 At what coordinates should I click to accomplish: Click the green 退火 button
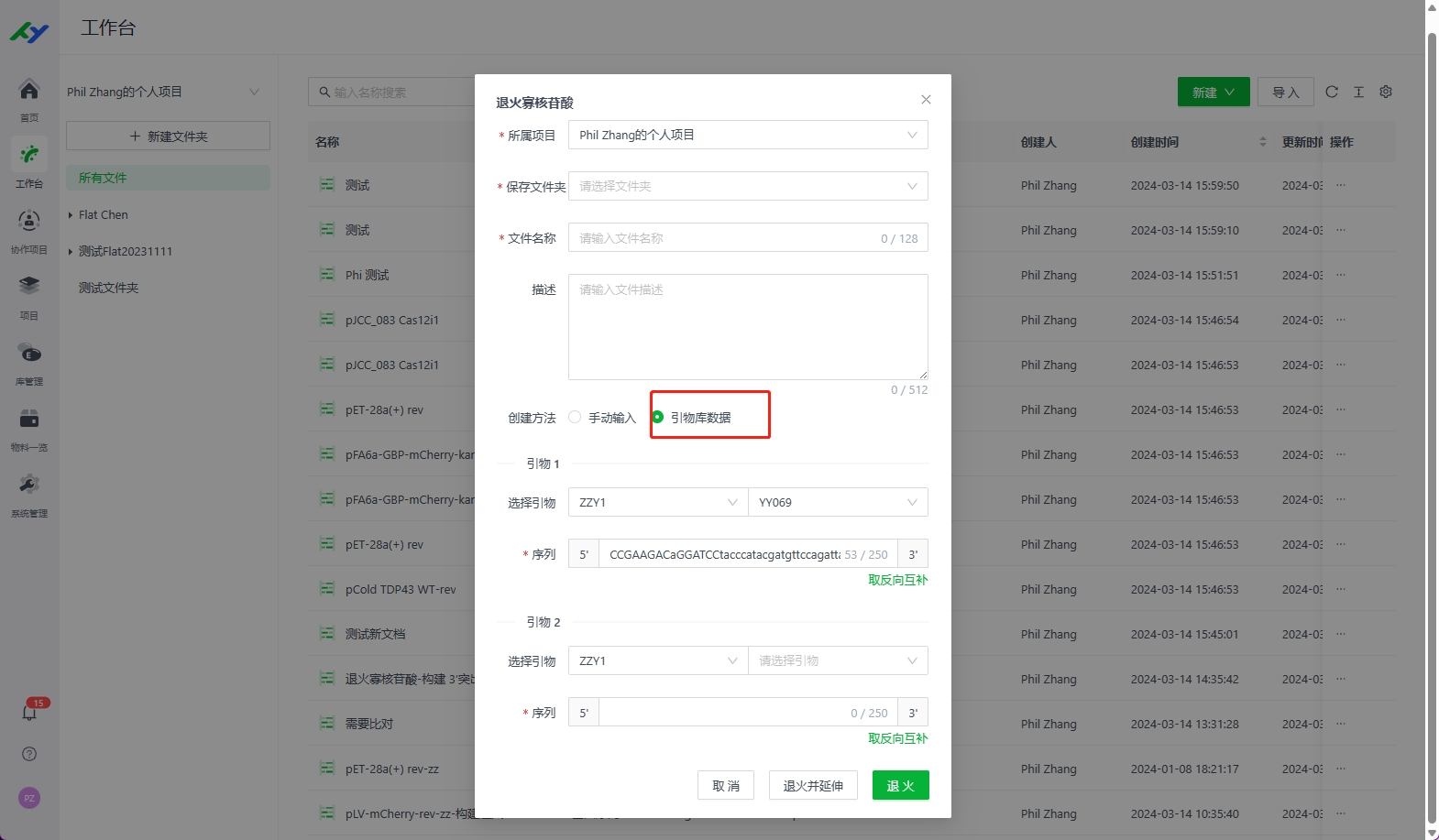[900, 786]
